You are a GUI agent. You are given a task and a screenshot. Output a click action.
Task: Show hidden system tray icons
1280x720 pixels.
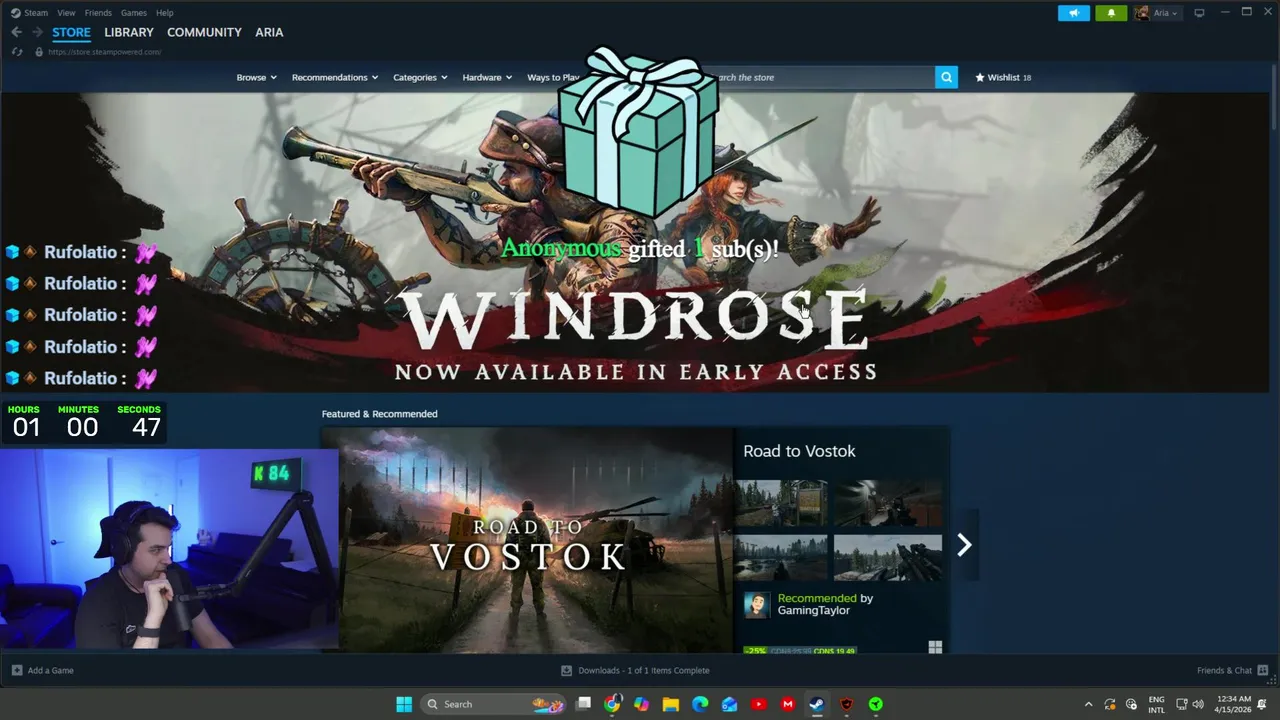(1088, 704)
